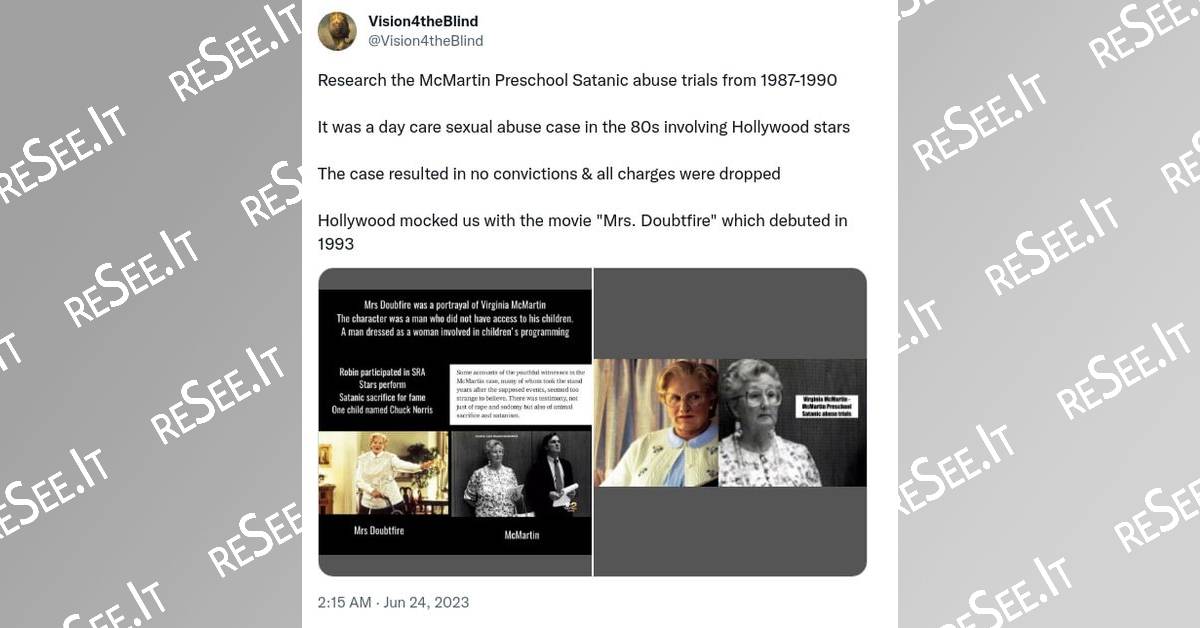Click the "Hollywood mocked us" tweet sentence
Viewport: 1200px width, 628px height.
pyautogui.click(x=583, y=231)
